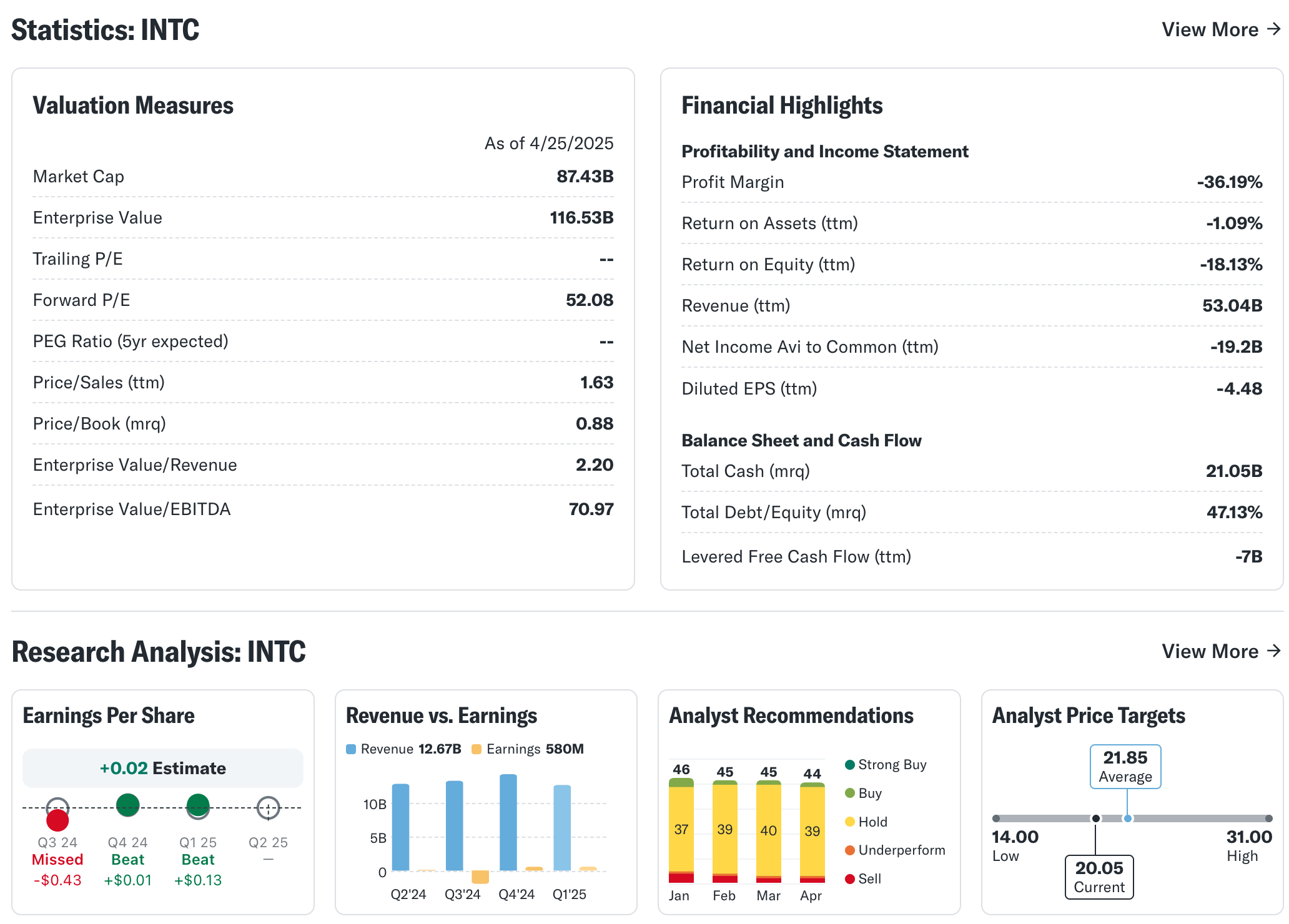Click the 21.85 Average price target box
Image resolution: width=1289 pixels, height=924 pixels.
tap(1125, 766)
